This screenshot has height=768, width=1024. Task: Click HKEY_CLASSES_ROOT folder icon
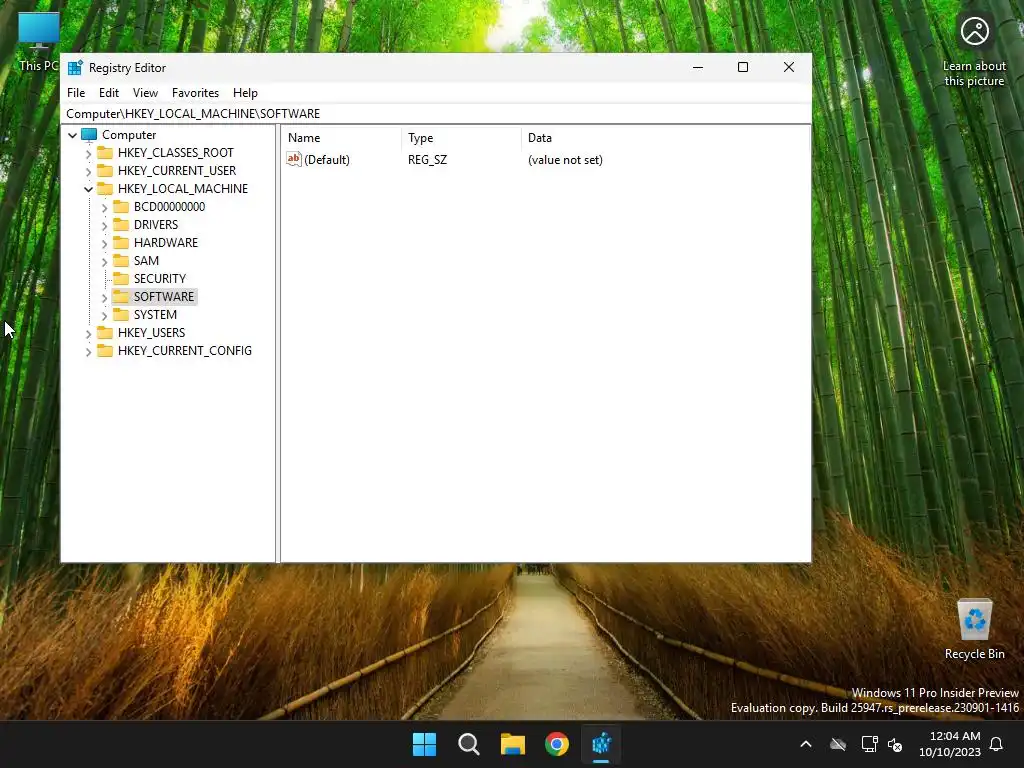(104, 153)
